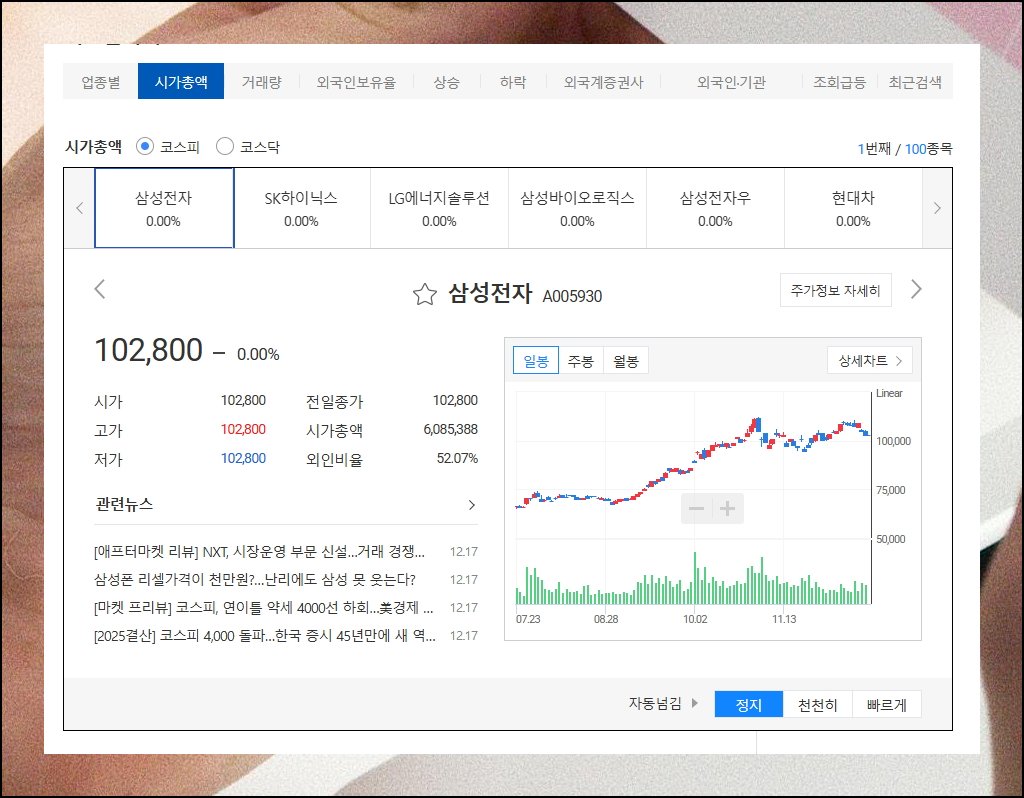Select the 삼성전자 stock card
This screenshot has height=798, width=1024.
pos(164,208)
